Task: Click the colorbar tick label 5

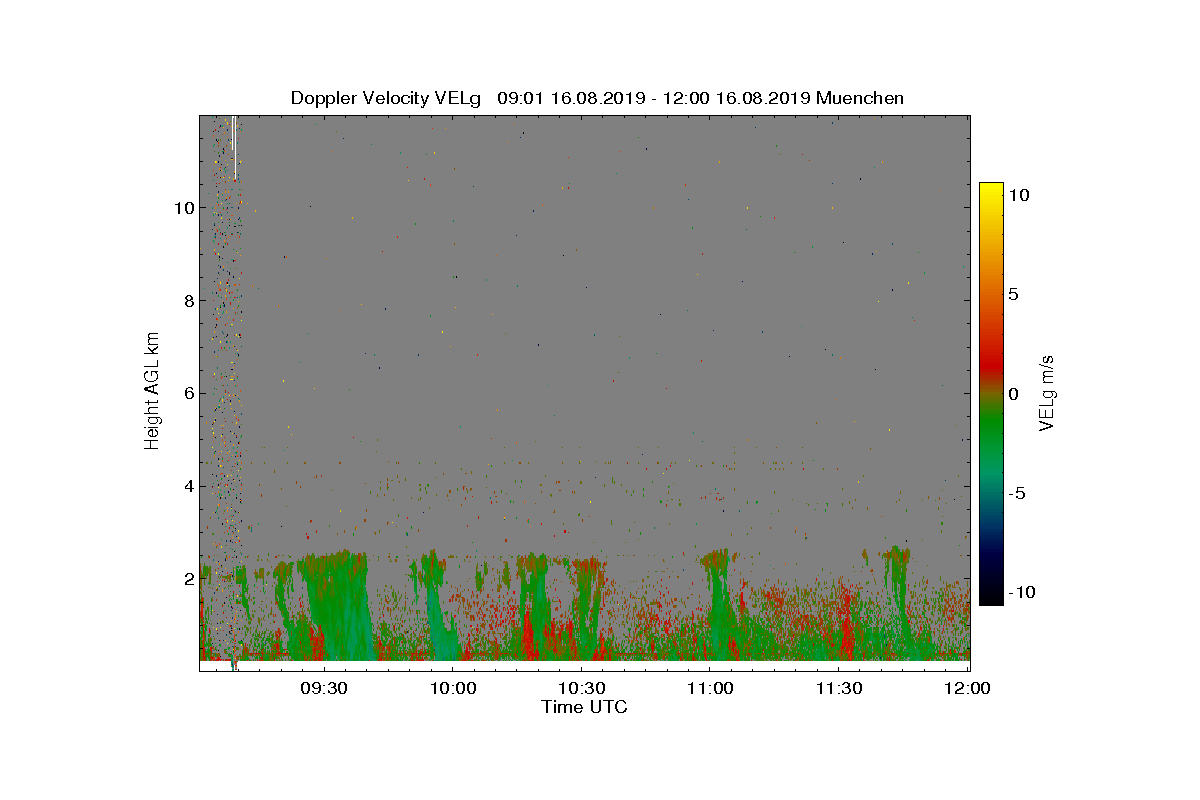Action: point(1012,295)
